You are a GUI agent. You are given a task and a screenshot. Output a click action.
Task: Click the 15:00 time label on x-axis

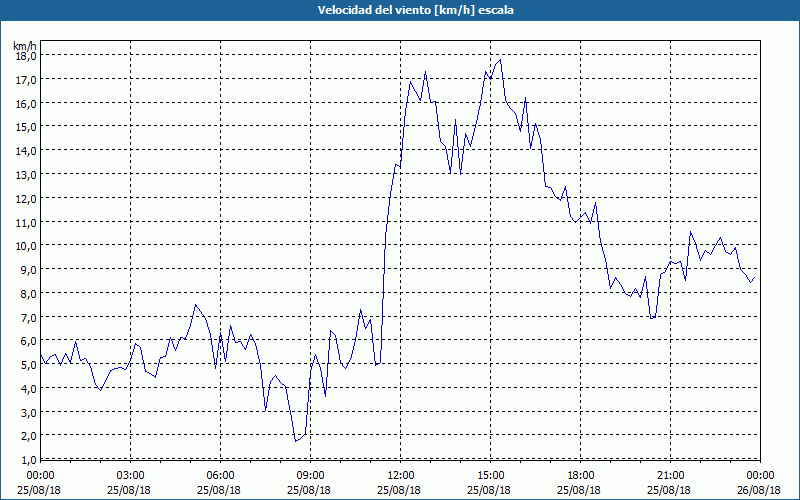[490, 476]
